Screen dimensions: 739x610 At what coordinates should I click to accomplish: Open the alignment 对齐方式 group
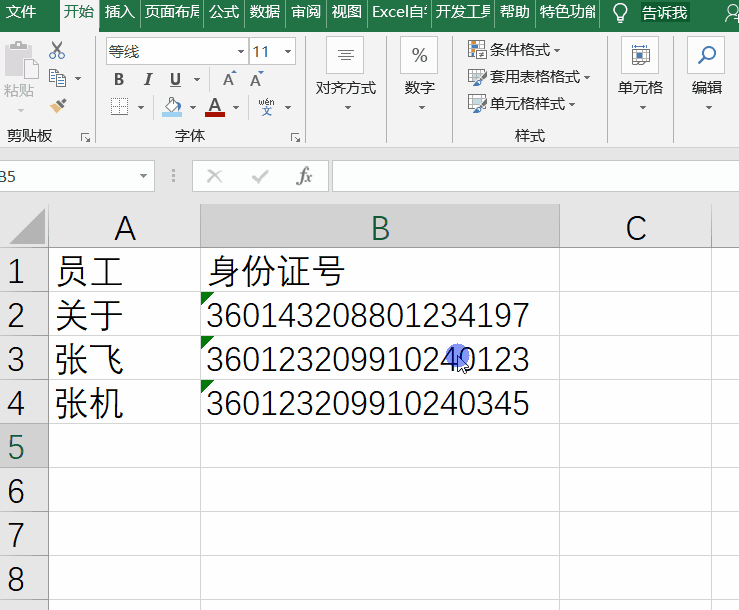[x=345, y=74]
